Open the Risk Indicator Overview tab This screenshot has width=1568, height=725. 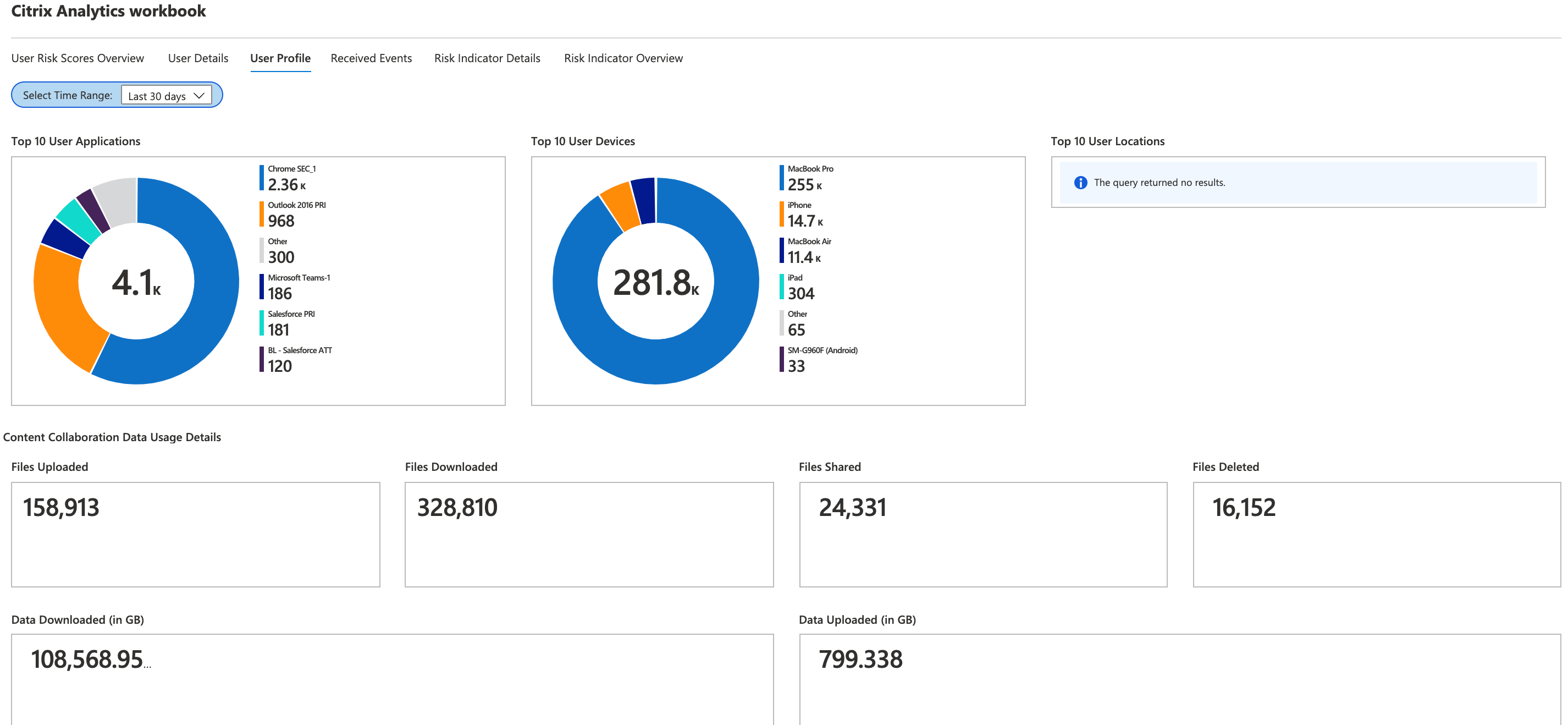click(x=623, y=58)
